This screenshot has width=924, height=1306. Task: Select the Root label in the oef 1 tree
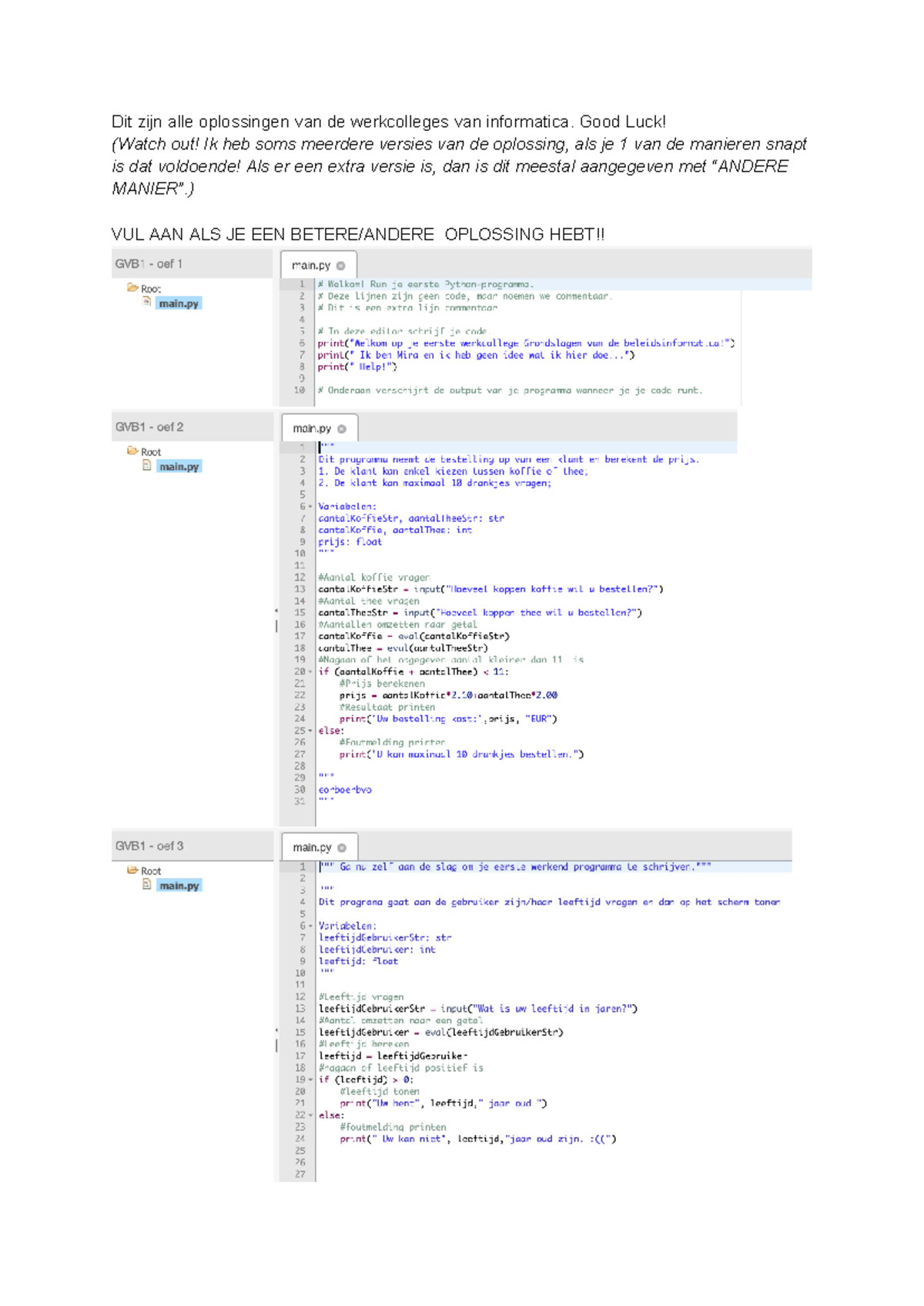pos(151,289)
